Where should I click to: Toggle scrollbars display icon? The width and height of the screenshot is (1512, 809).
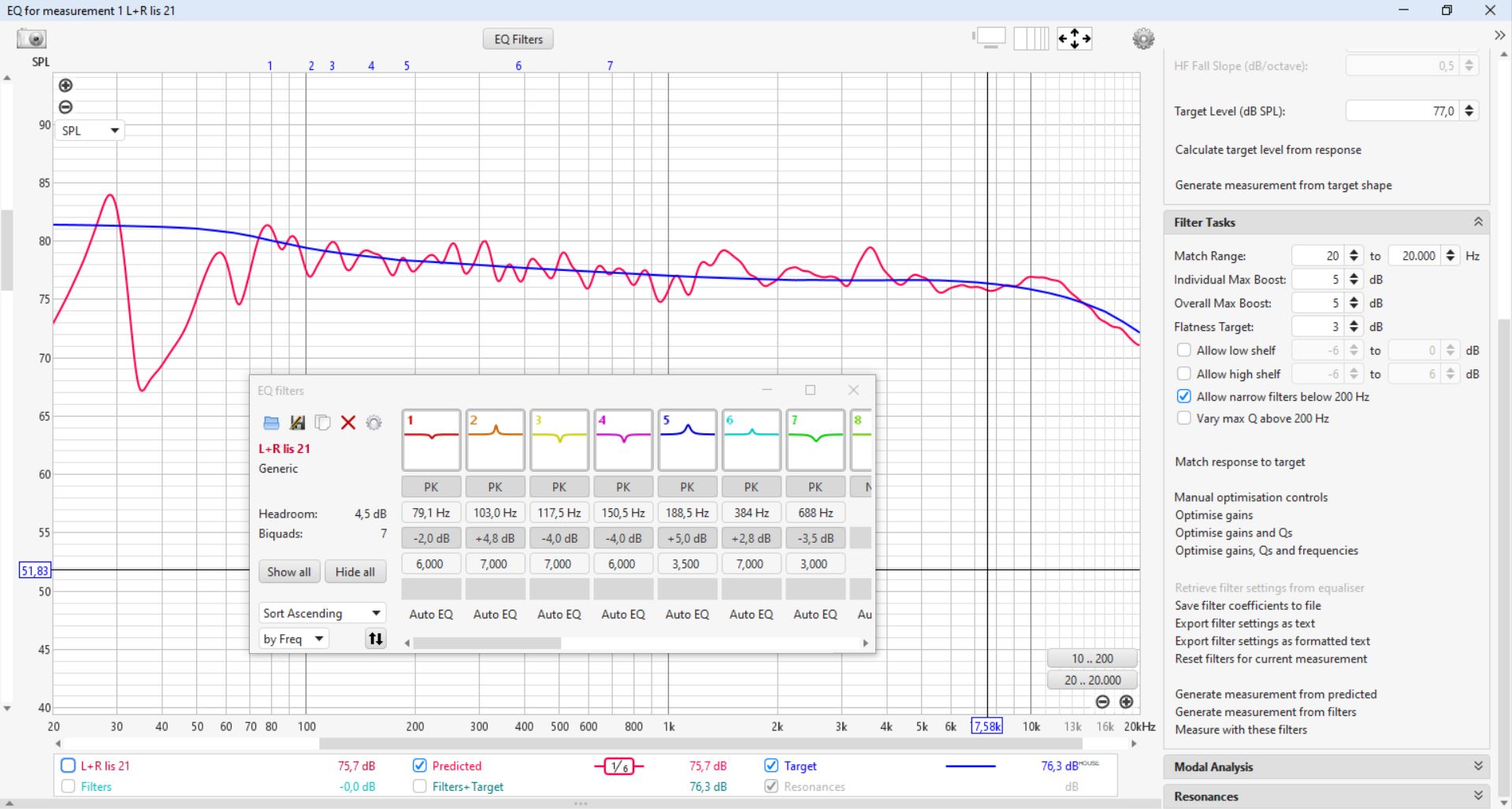click(990, 38)
